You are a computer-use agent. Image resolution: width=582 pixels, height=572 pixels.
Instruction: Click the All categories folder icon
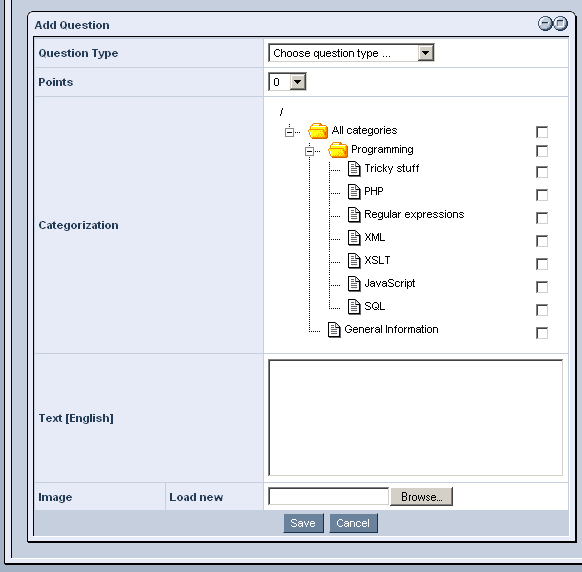pyautogui.click(x=318, y=131)
